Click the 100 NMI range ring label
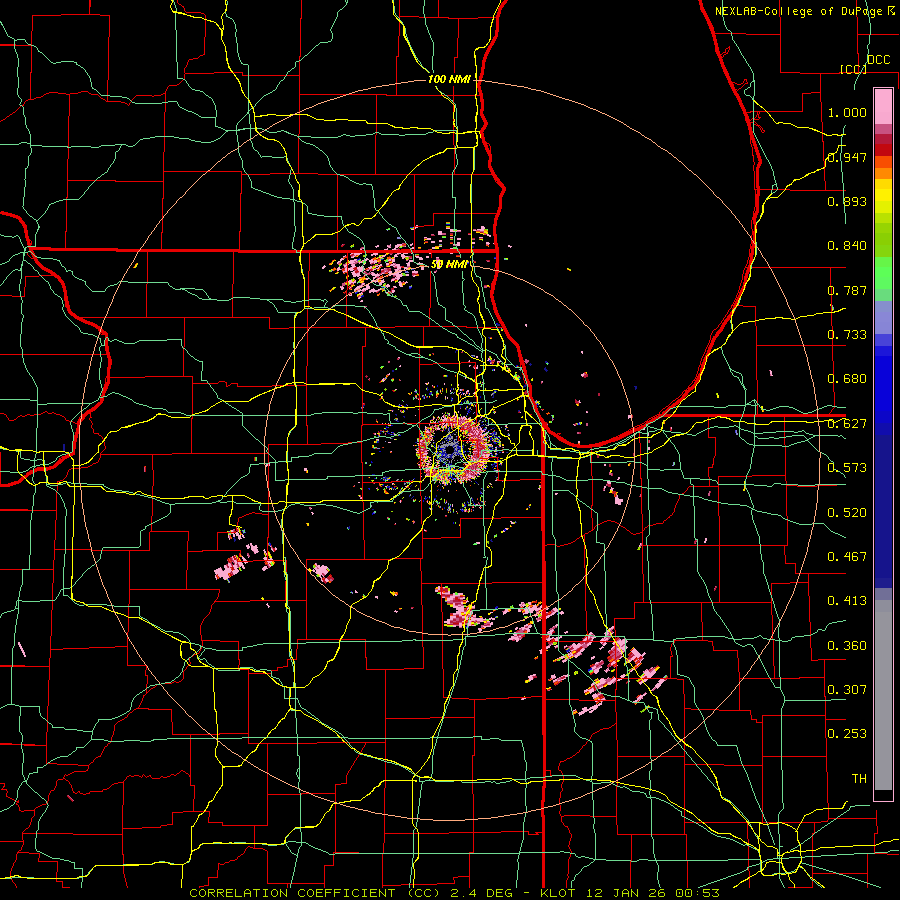The image size is (900, 900). 449,79
